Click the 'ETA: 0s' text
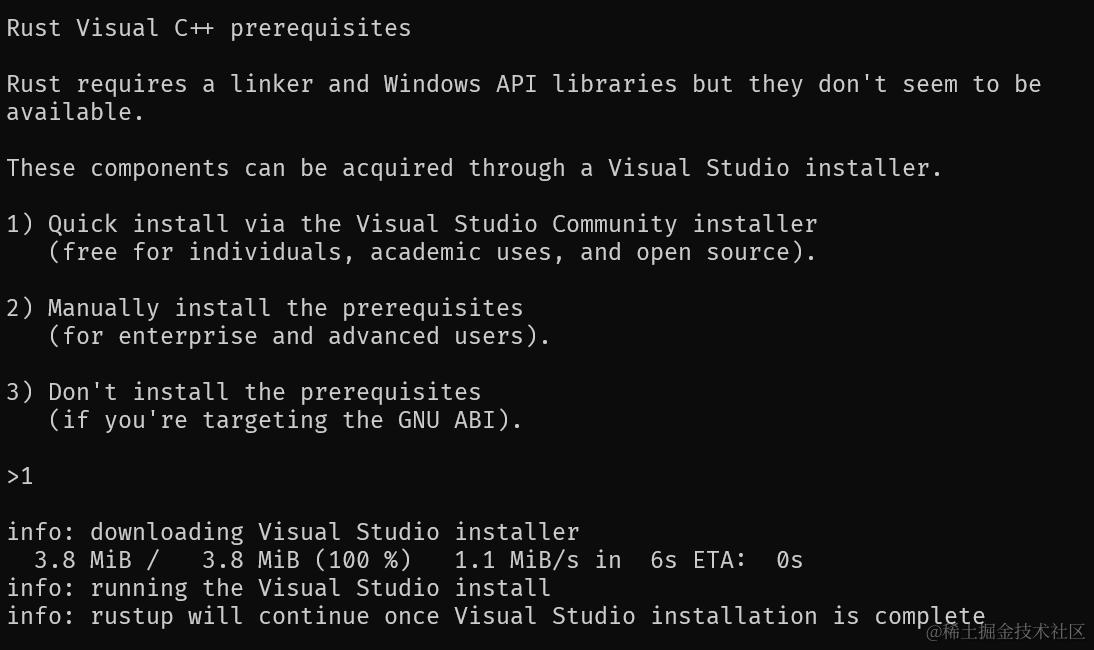Image resolution: width=1094 pixels, height=650 pixels. pos(748,560)
